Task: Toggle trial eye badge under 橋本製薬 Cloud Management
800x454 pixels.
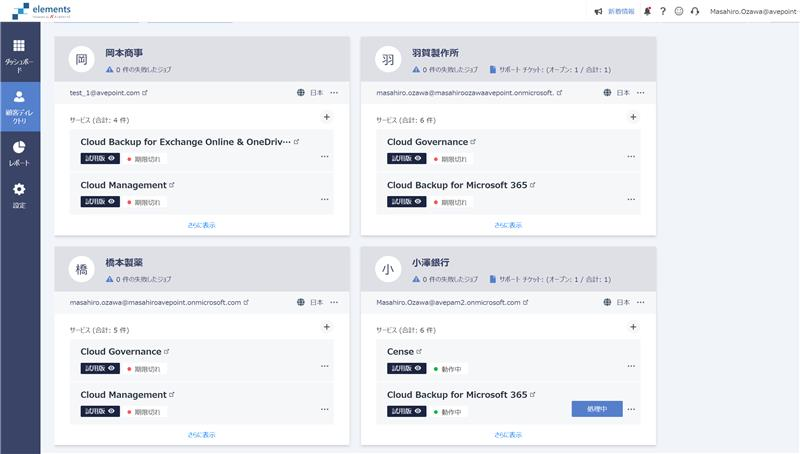Action: [x=100, y=411]
